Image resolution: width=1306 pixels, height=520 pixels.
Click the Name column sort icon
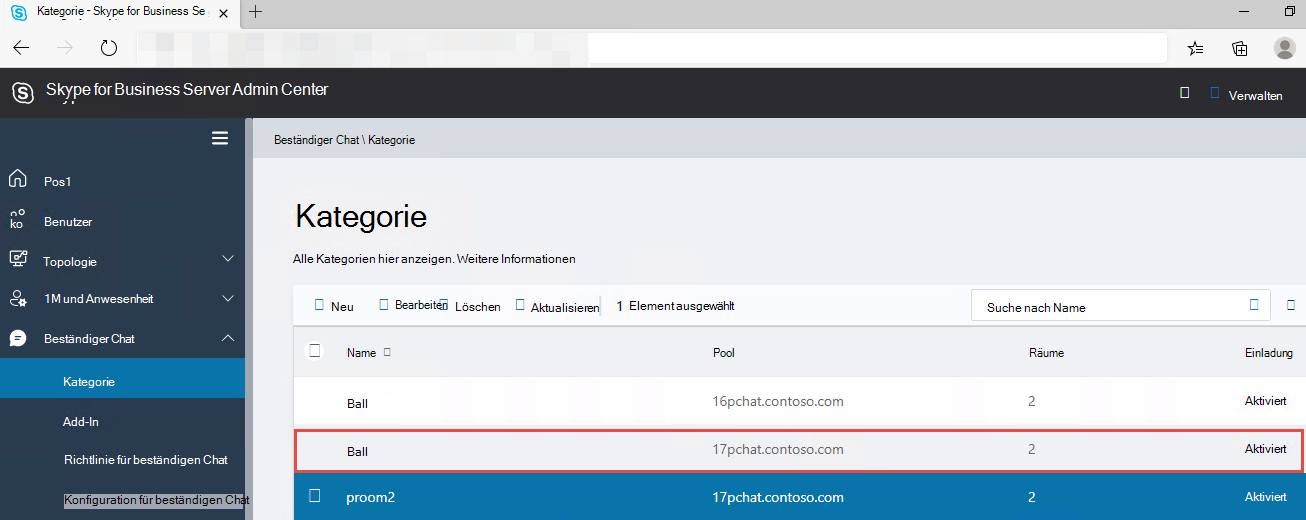coord(387,352)
